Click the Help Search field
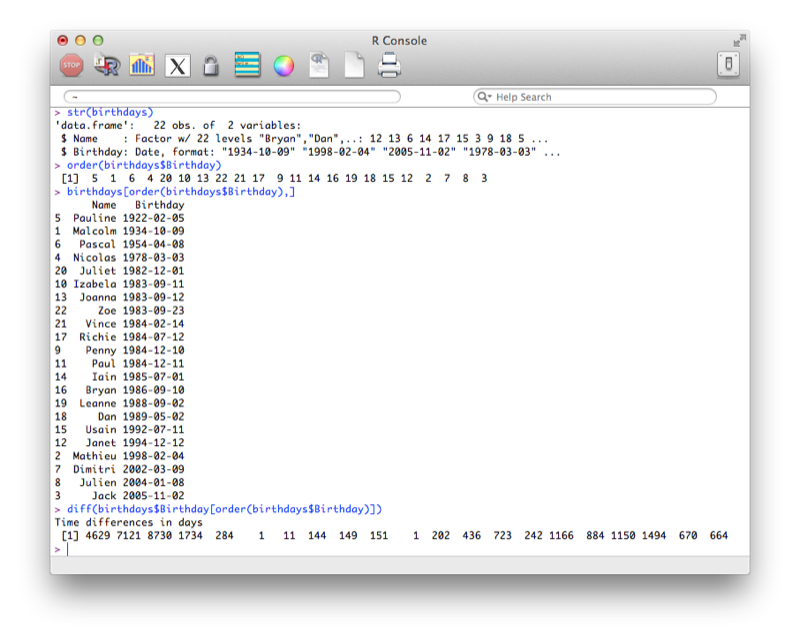The height and width of the screenshot is (644, 800). point(594,97)
